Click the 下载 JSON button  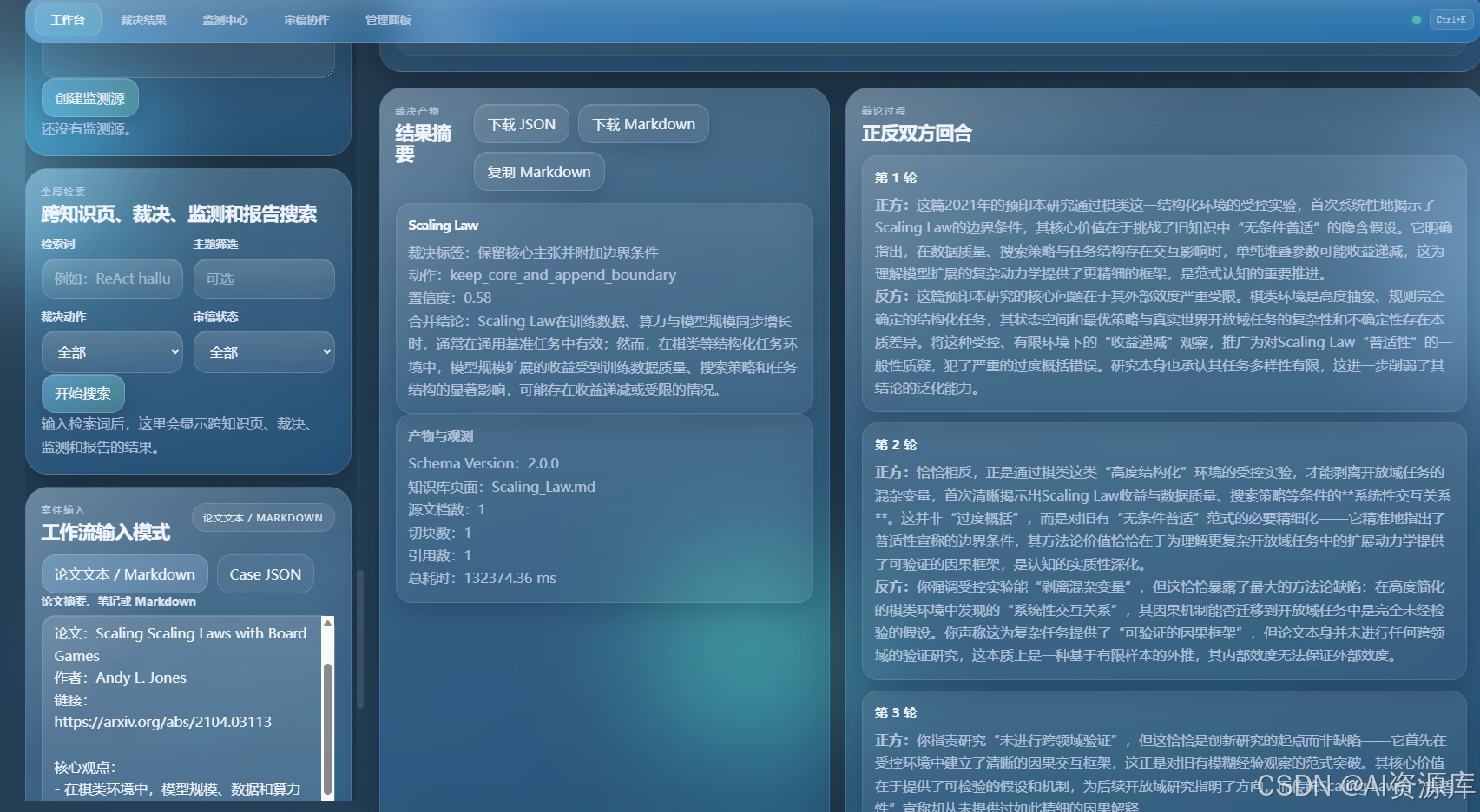click(x=522, y=124)
